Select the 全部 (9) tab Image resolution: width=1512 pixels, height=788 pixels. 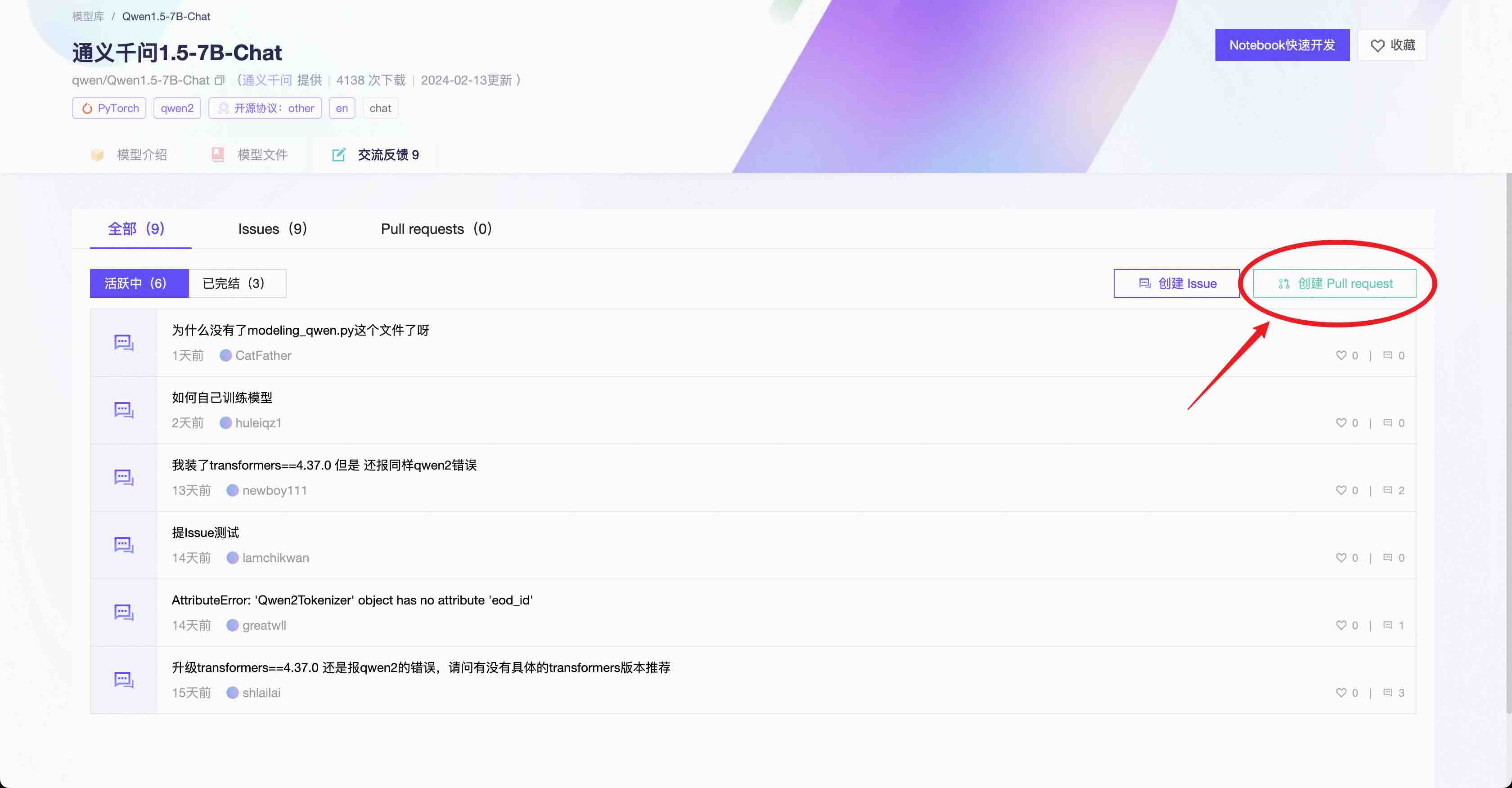tap(136, 229)
